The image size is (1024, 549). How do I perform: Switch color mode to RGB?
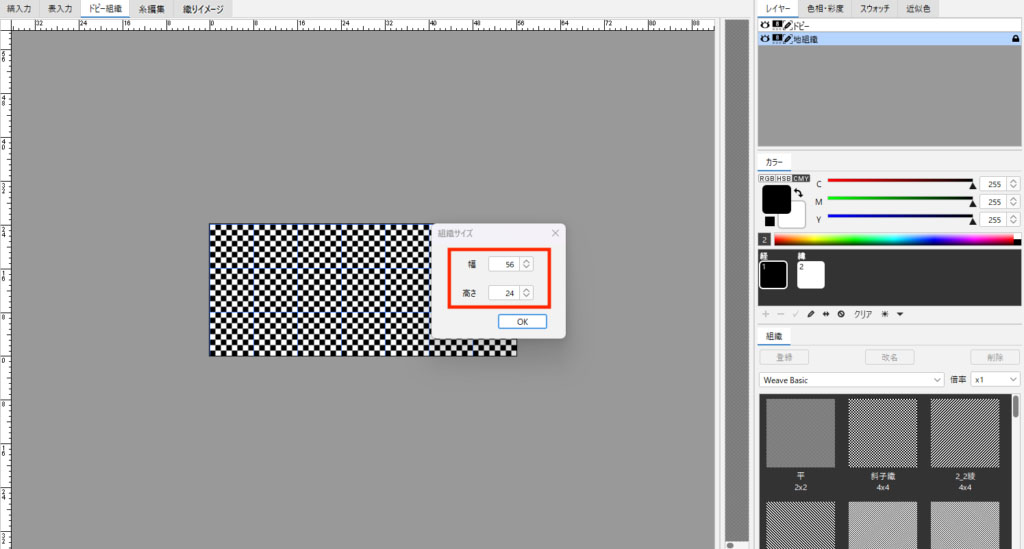tap(767, 178)
